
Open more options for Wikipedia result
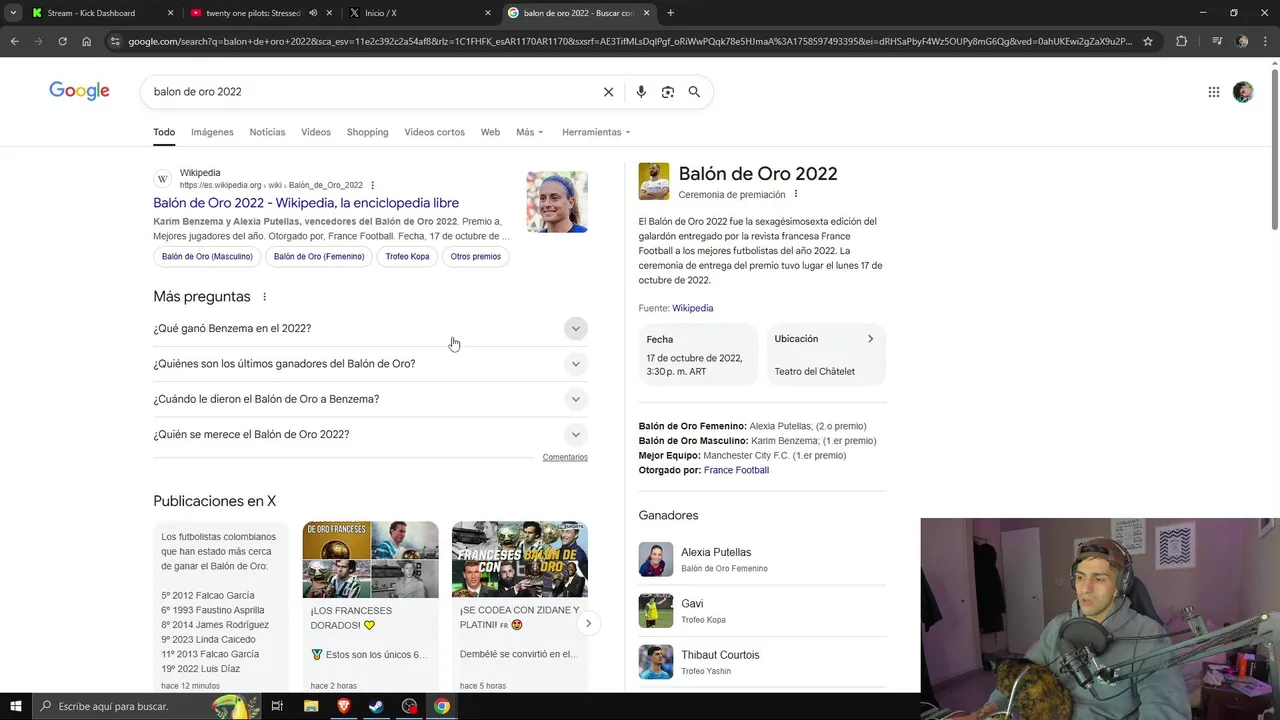click(x=372, y=185)
